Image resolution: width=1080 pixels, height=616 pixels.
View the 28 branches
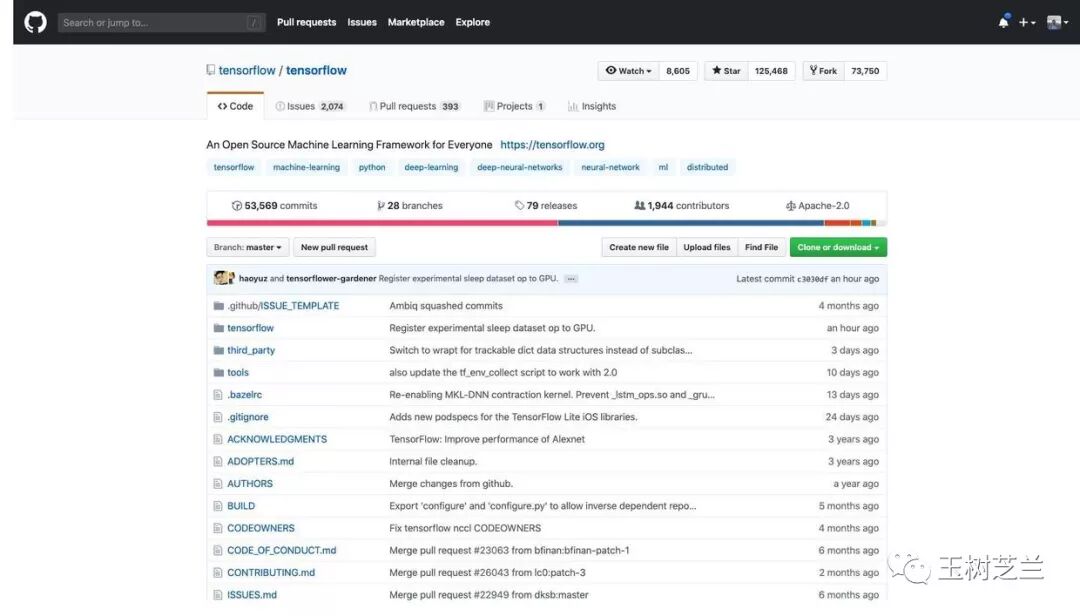[x=410, y=205]
